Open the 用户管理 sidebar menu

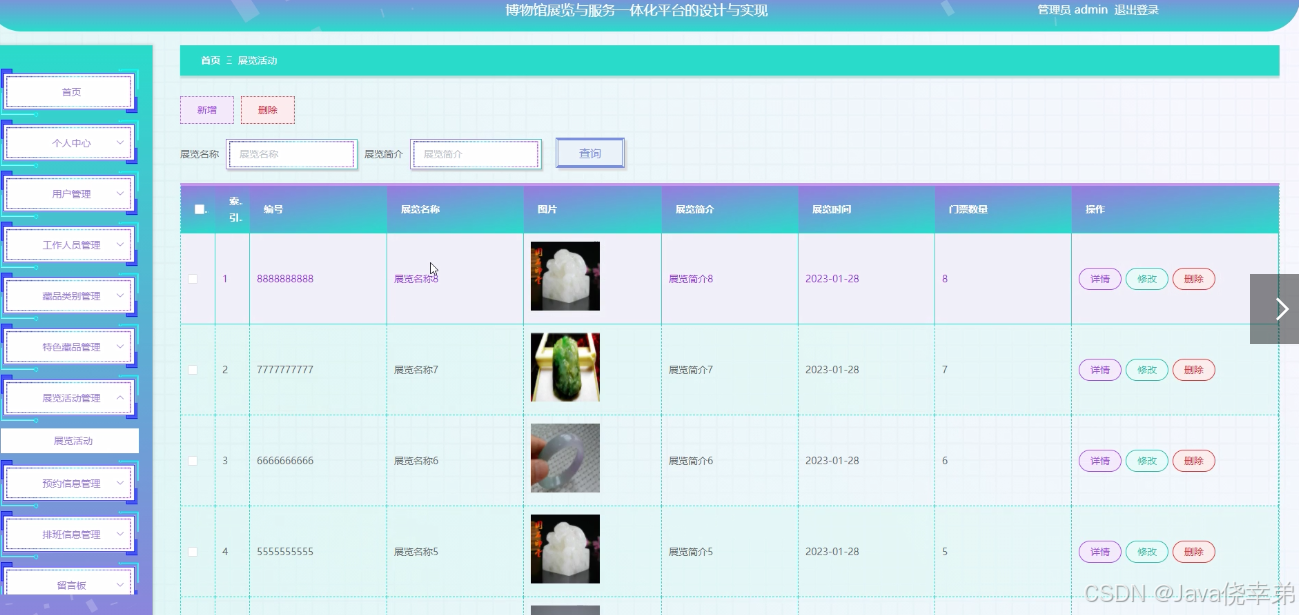tap(70, 194)
